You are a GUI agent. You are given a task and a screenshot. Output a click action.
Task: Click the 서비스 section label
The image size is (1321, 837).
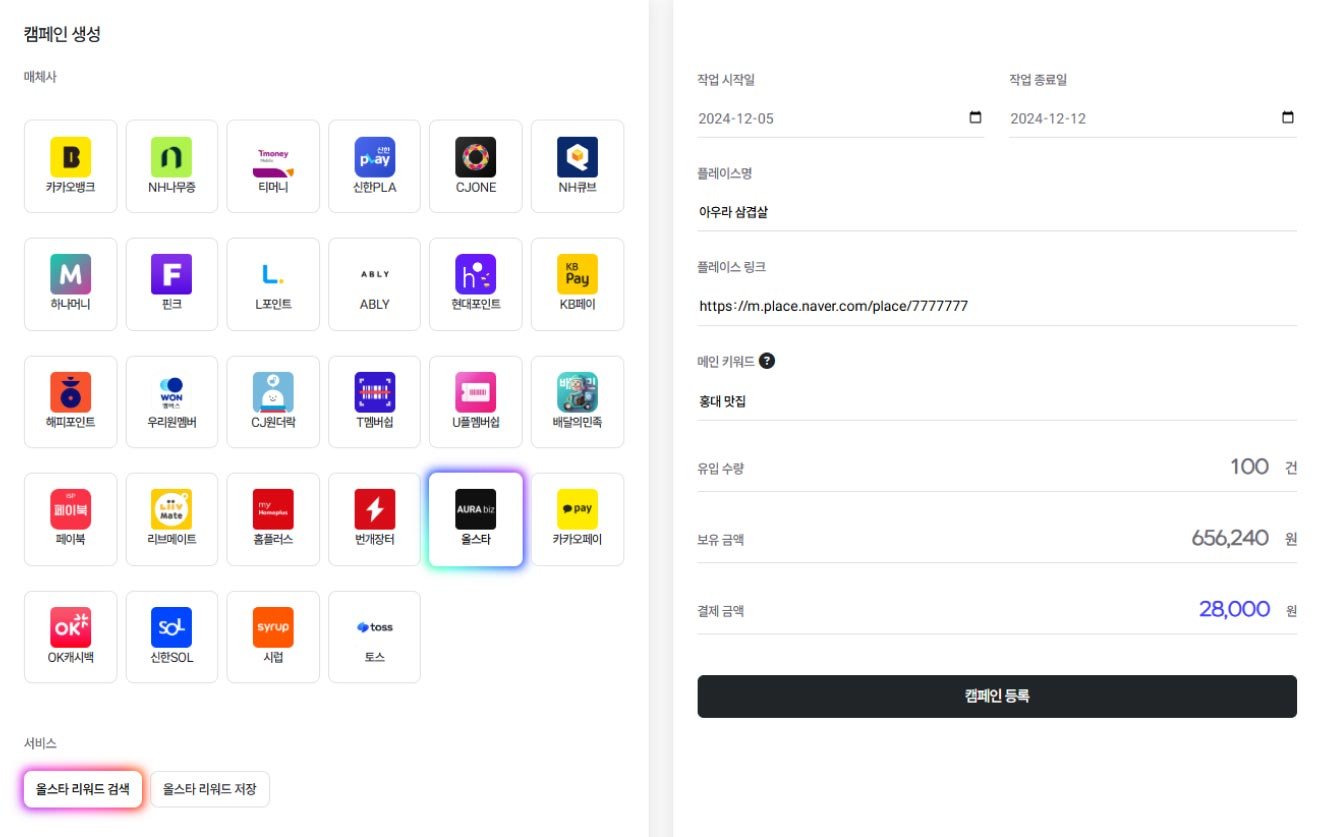click(x=40, y=743)
